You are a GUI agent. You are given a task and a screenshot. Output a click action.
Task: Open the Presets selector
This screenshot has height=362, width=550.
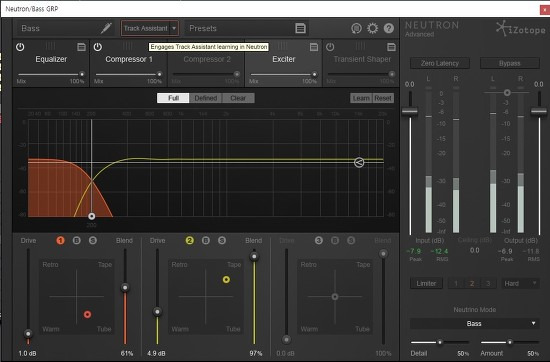[x=246, y=28]
